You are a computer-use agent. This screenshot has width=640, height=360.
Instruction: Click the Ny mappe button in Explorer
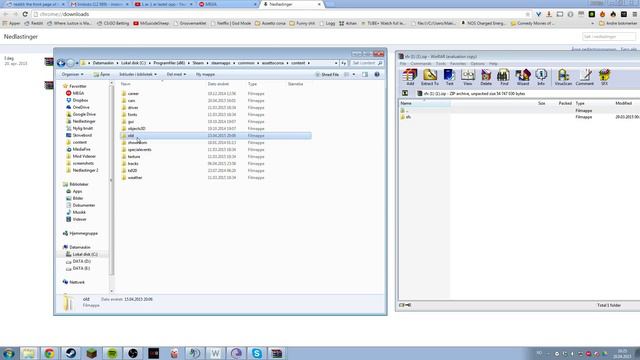[x=205, y=74]
